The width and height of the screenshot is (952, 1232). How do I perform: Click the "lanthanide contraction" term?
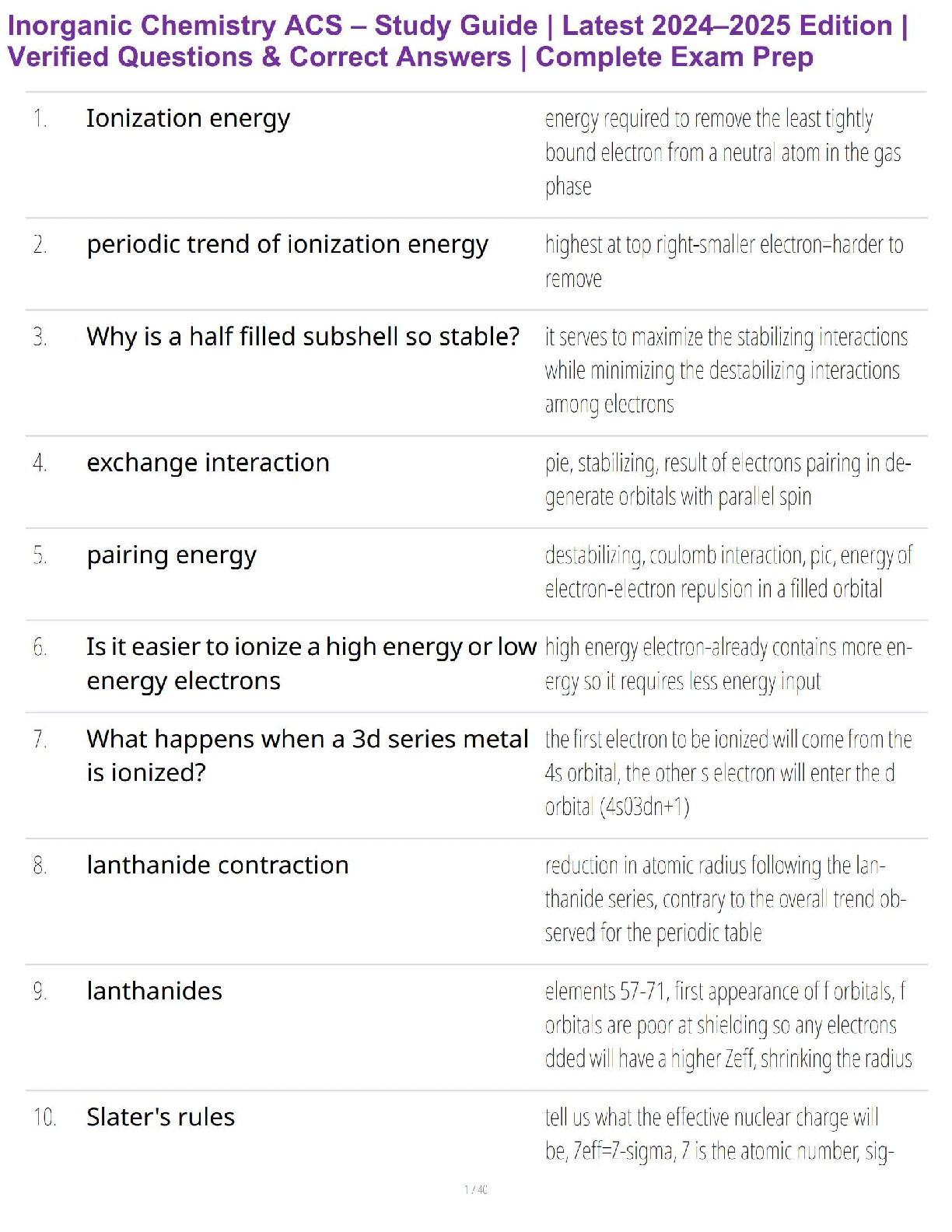click(x=217, y=865)
